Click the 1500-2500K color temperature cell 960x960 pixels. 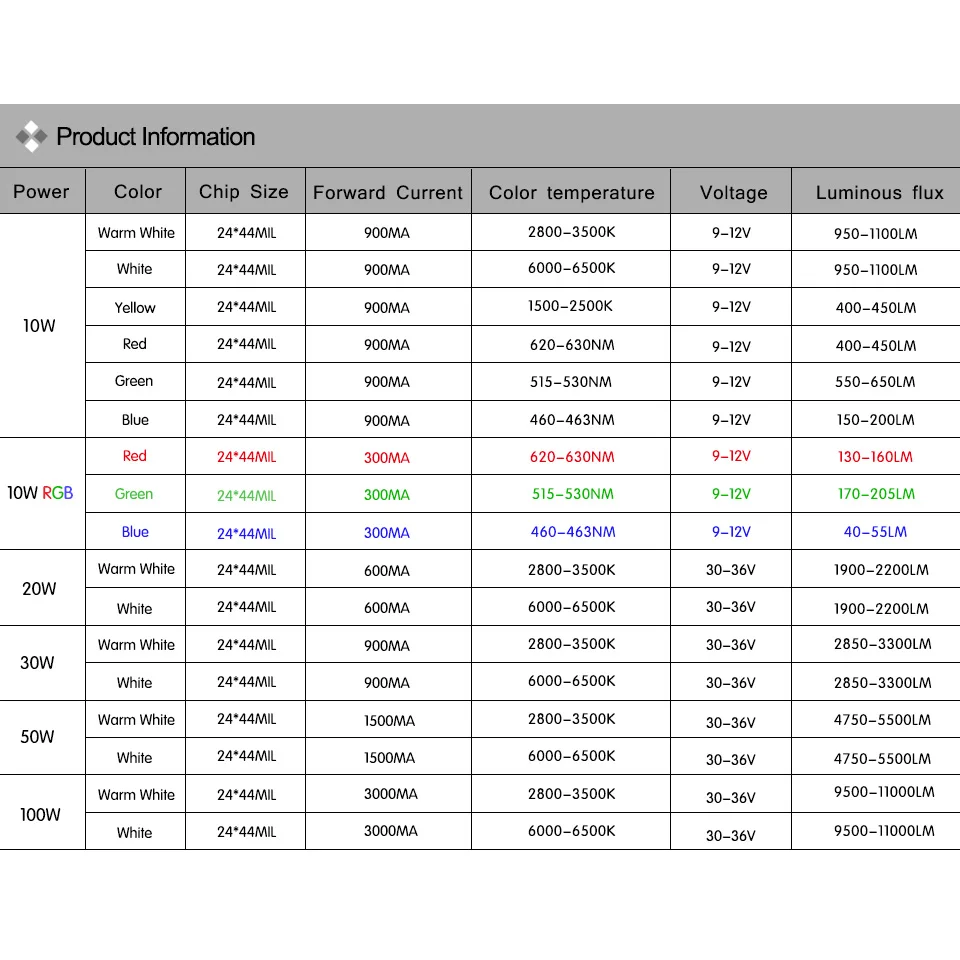pyautogui.click(x=571, y=306)
